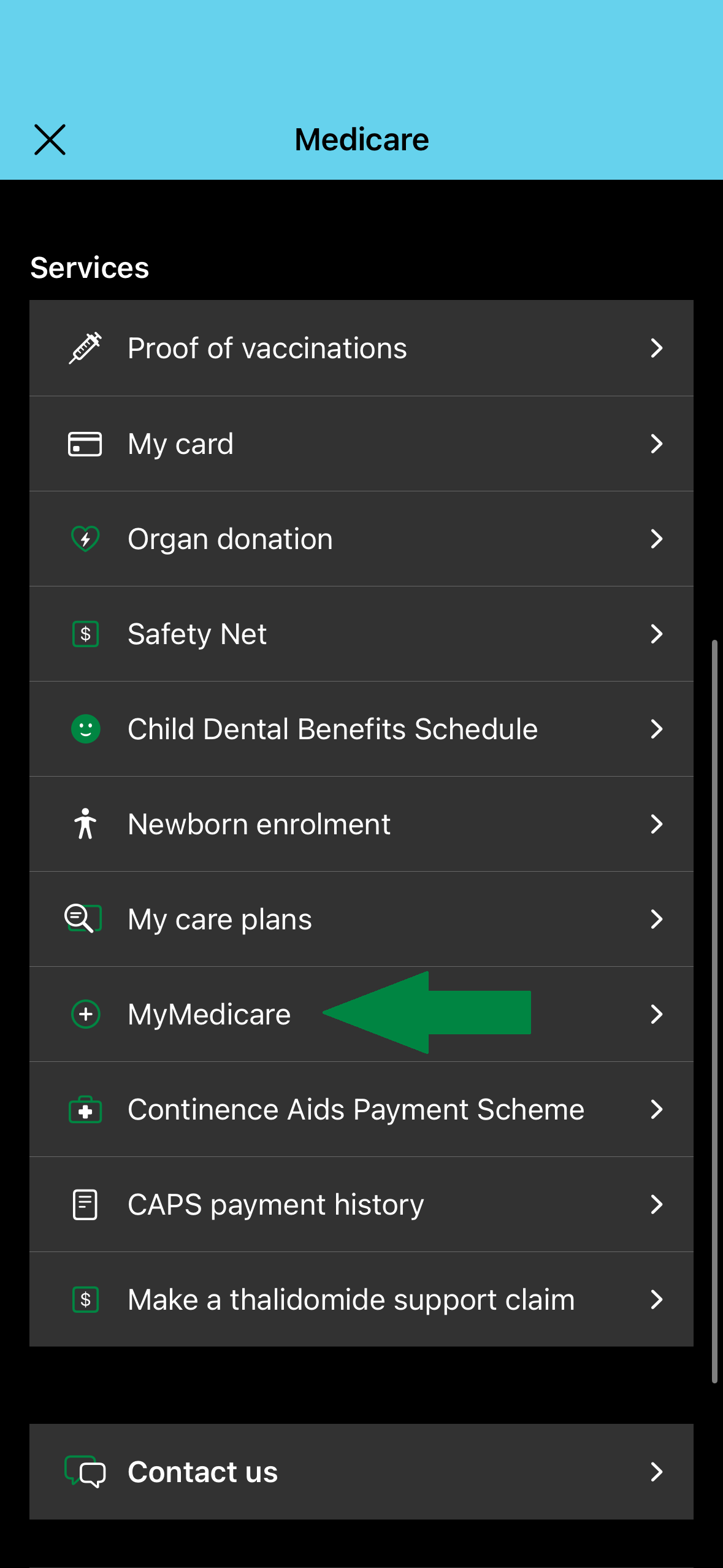Tap the card icon beside My card

point(85,444)
